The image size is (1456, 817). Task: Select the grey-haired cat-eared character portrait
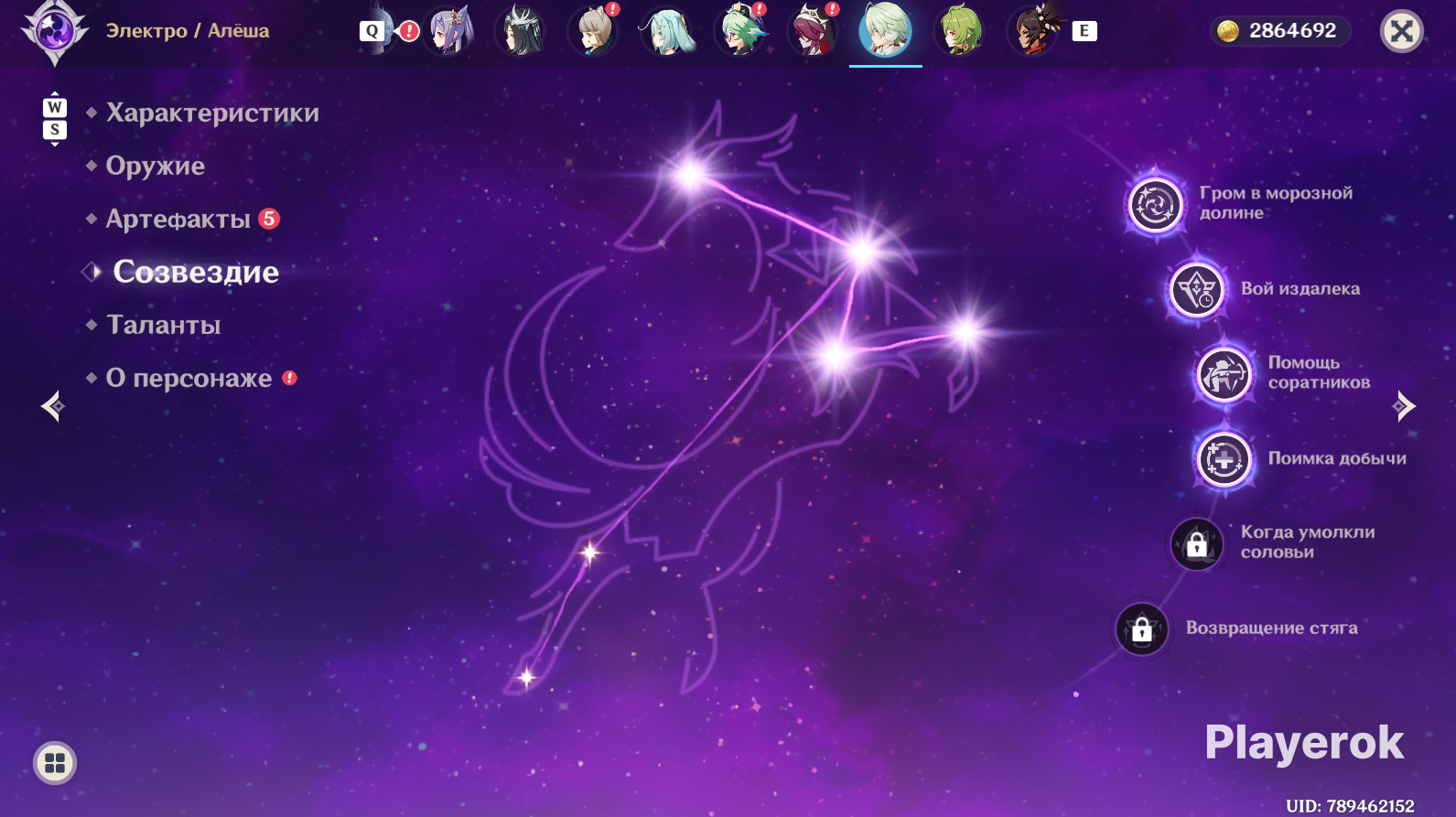[594, 30]
